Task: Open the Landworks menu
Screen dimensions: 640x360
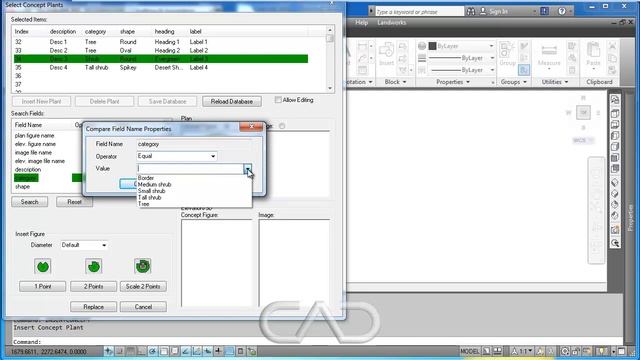Action: click(x=391, y=22)
